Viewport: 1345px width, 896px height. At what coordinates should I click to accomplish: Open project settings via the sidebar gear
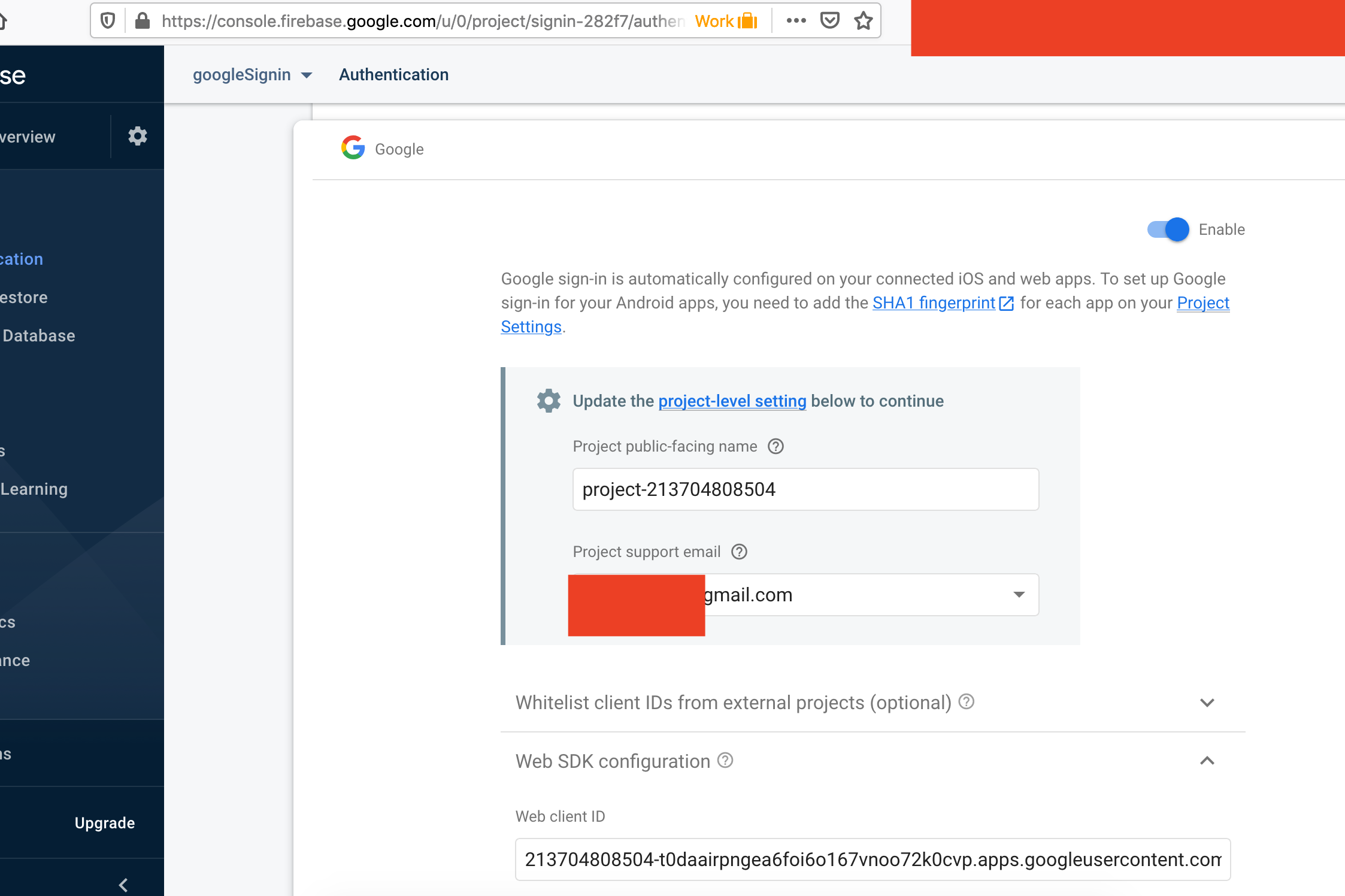pyautogui.click(x=138, y=136)
